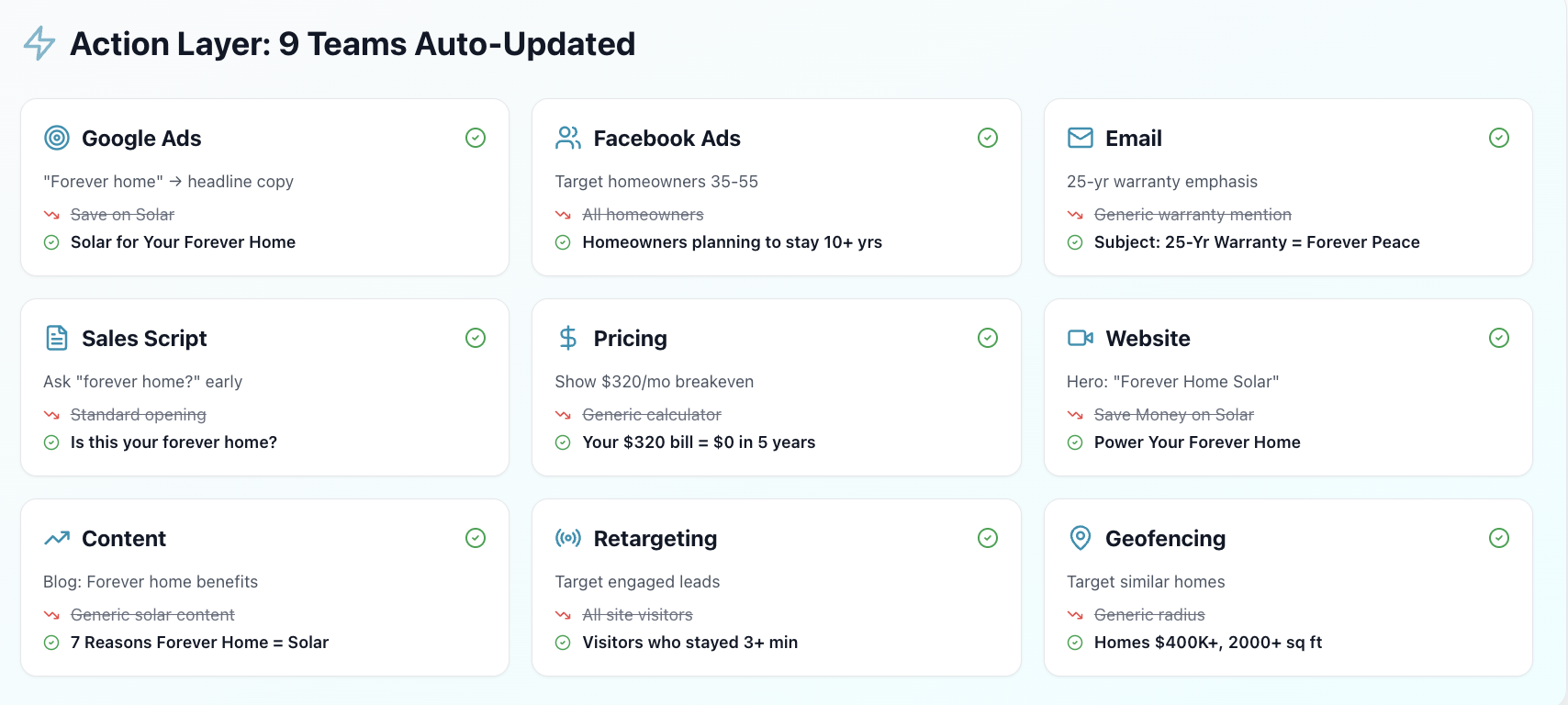Click "Homeowners planning to stay 10+ yrs" text
This screenshot has width=1568, height=705.
pyautogui.click(x=732, y=242)
